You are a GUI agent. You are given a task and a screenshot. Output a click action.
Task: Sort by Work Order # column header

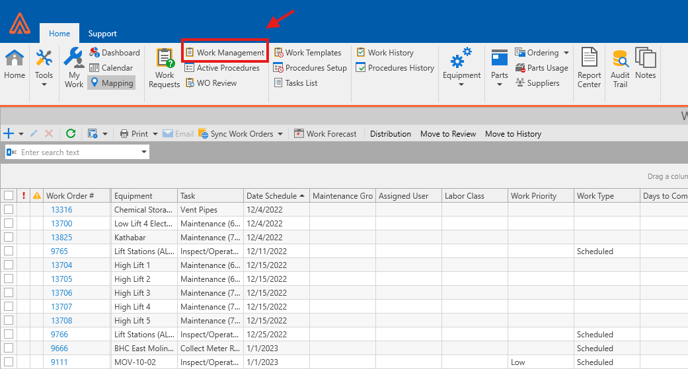pos(77,196)
